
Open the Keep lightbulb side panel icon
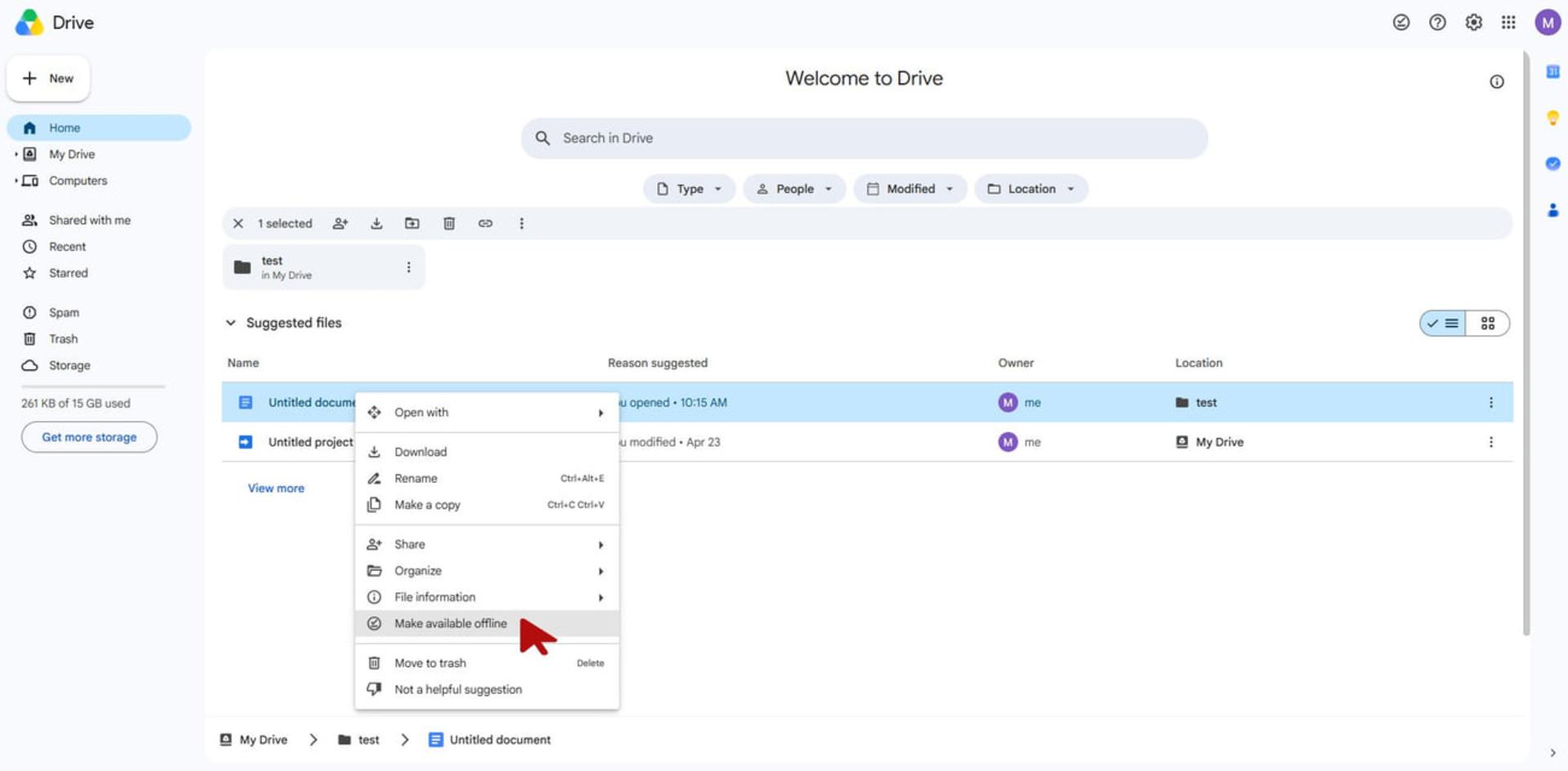click(x=1552, y=118)
